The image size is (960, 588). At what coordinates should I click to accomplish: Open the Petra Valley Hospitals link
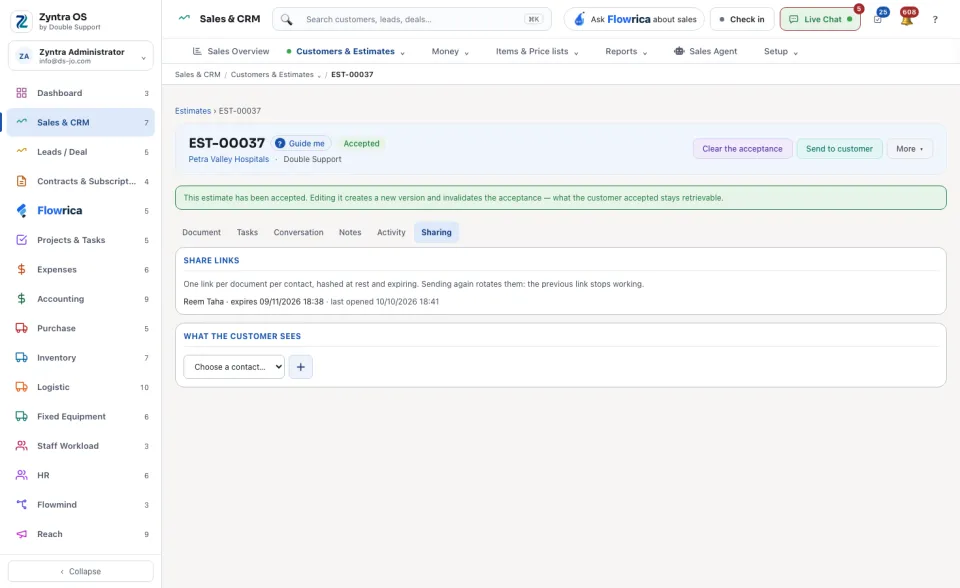228,159
